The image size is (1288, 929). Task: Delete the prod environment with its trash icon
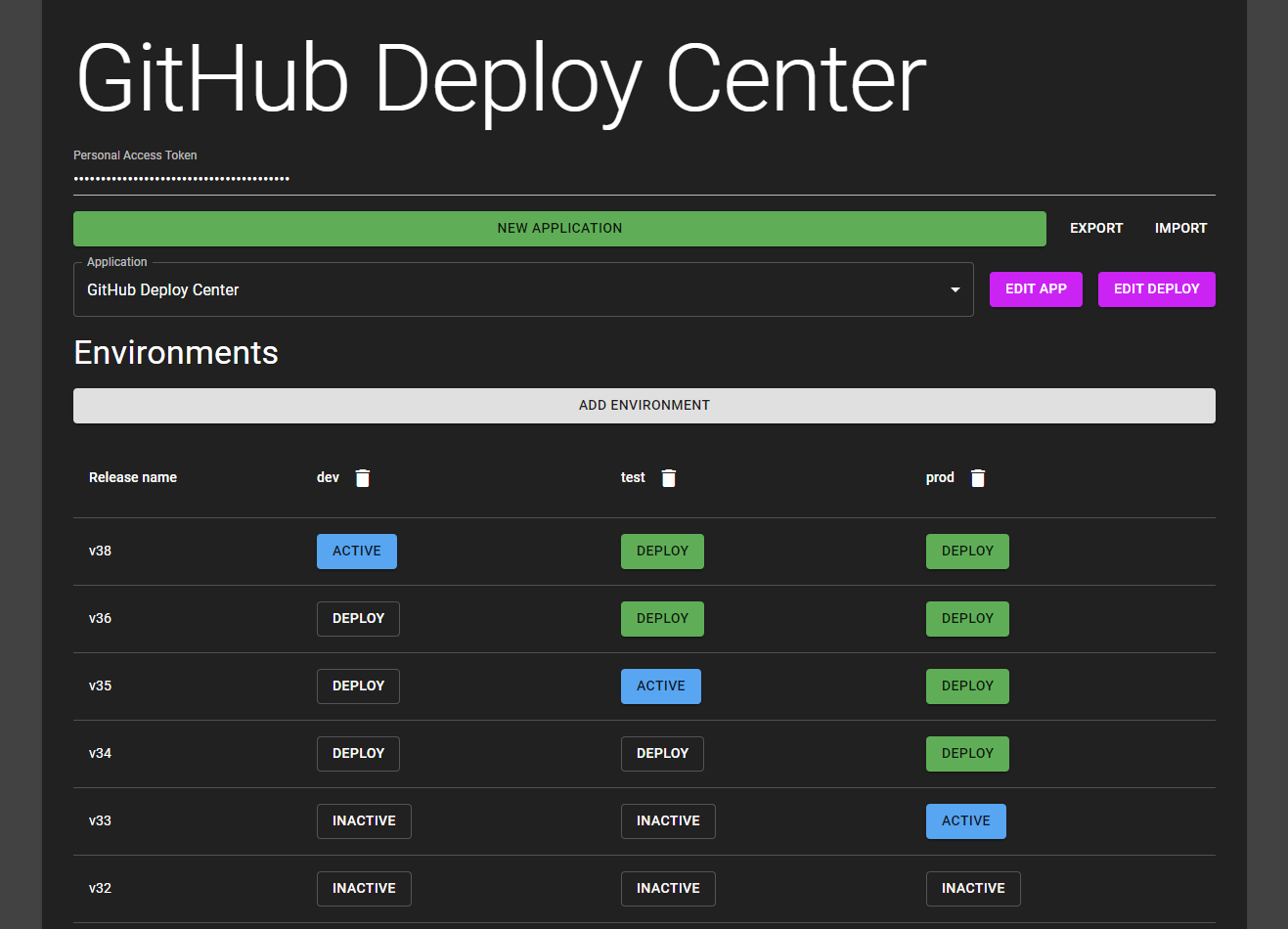tap(978, 478)
